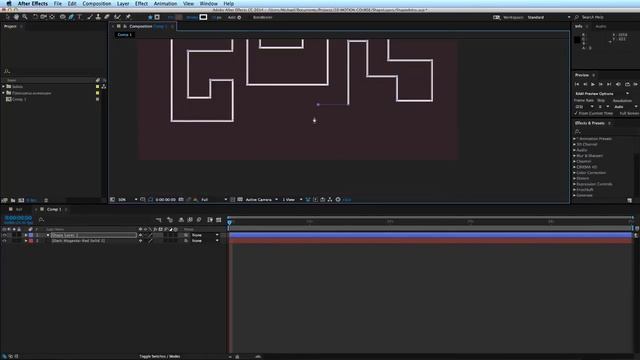Viewport: 640px width, 360px height.
Task: Click the timeline current-time indicator
Action: click(x=230, y=222)
